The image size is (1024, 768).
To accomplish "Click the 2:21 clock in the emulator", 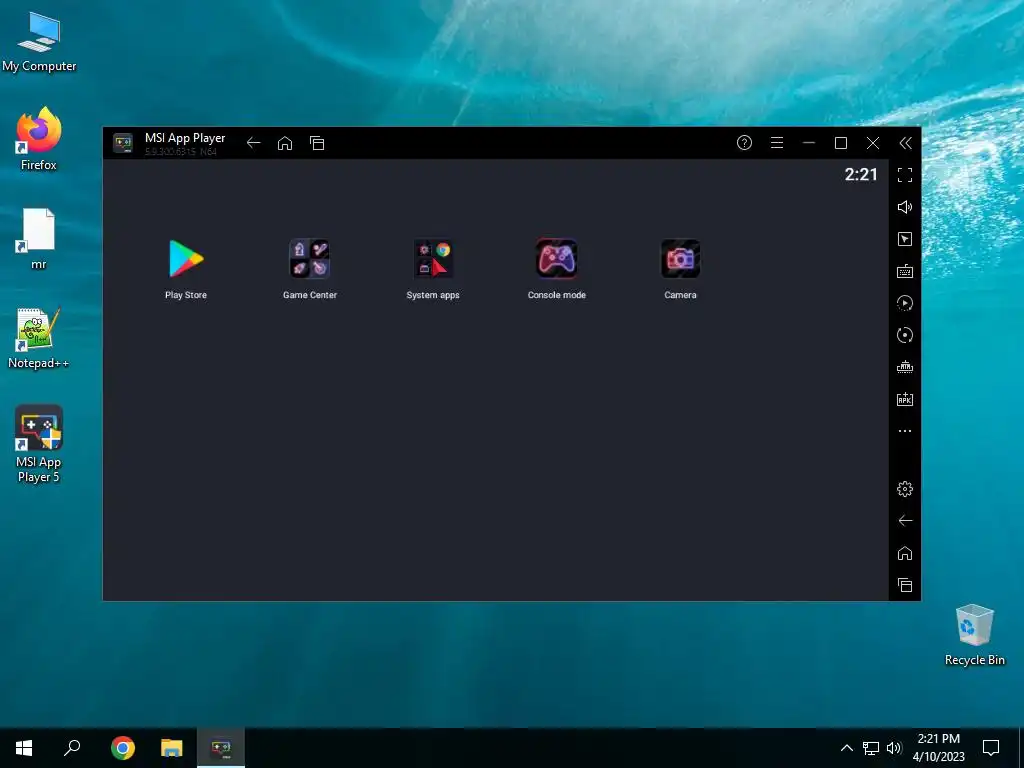I will coord(861,174).
